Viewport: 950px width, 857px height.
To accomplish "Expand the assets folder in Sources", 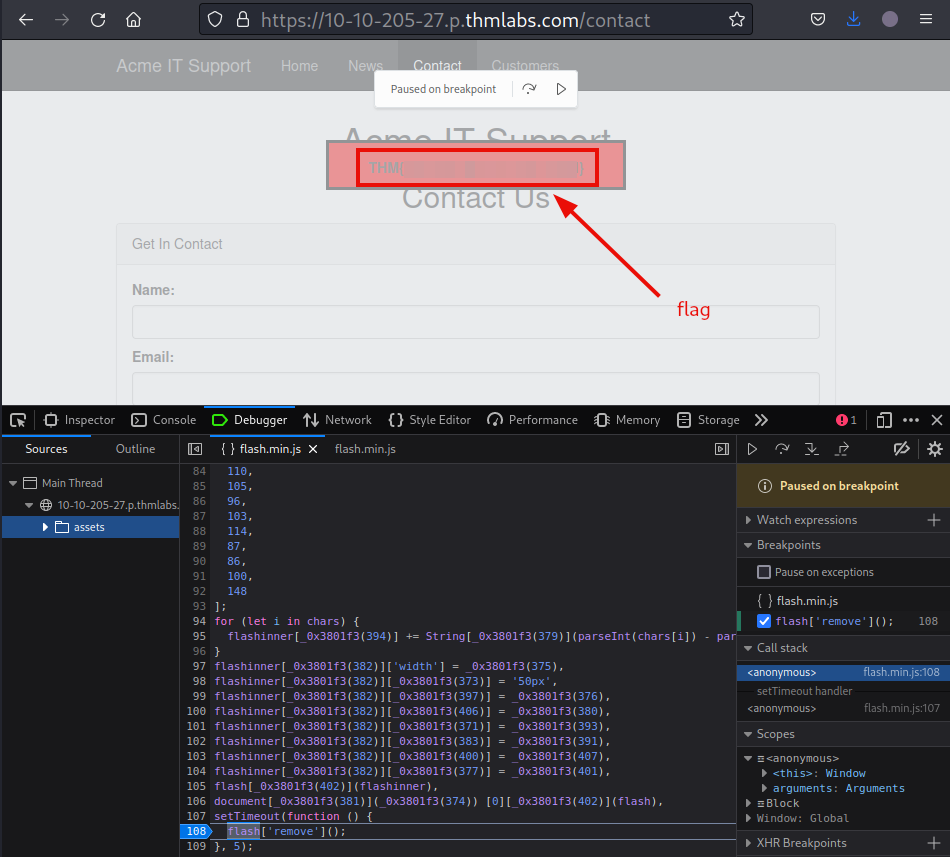I will [x=46, y=527].
